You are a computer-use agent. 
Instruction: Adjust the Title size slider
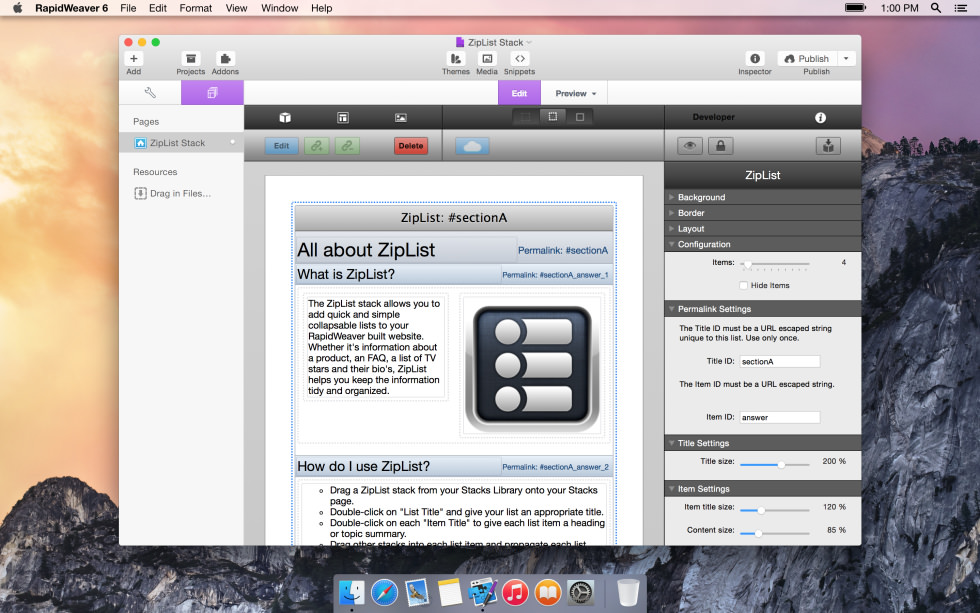pyautogui.click(x=774, y=464)
